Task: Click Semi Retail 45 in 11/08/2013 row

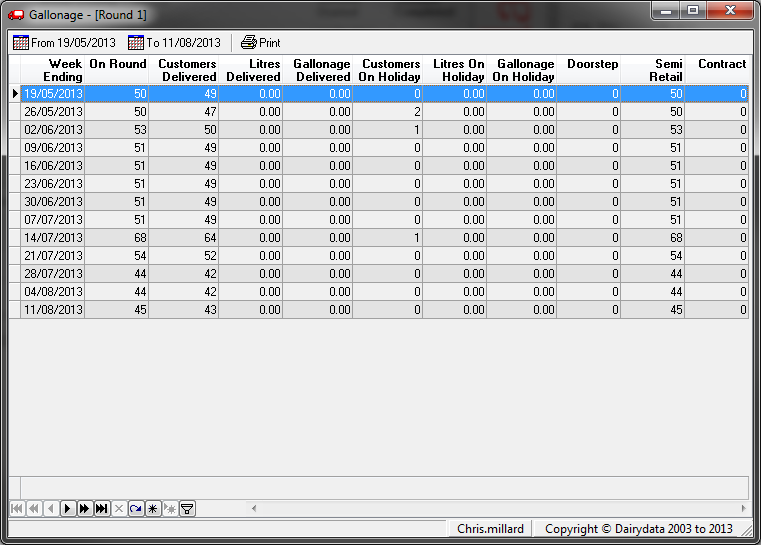Action: coord(653,309)
